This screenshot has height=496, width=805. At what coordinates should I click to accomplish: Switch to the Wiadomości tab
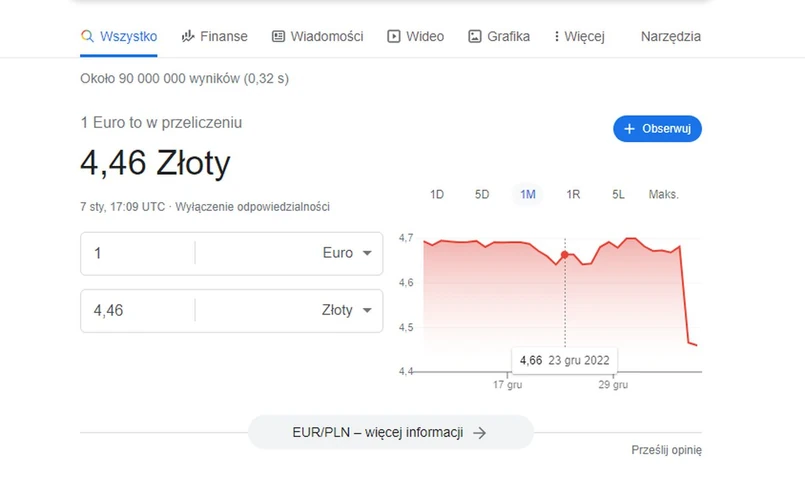coord(326,37)
